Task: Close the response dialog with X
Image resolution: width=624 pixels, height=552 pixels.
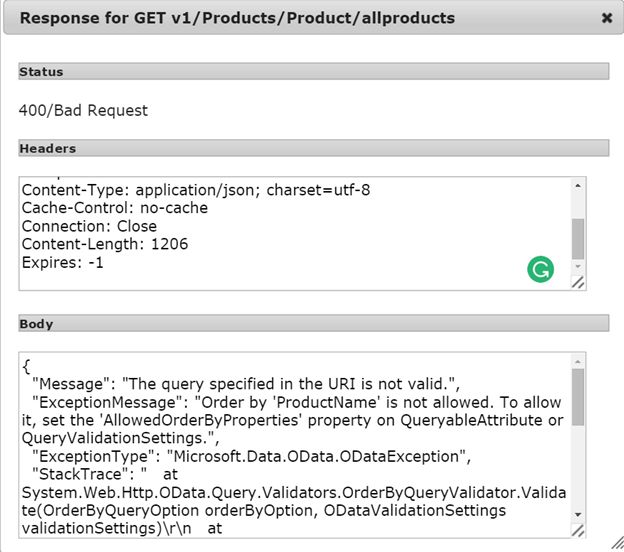Action: click(x=606, y=18)
